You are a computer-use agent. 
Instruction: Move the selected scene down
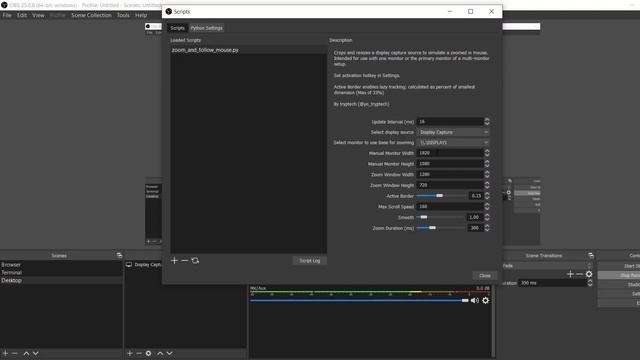tap(36, 353)
